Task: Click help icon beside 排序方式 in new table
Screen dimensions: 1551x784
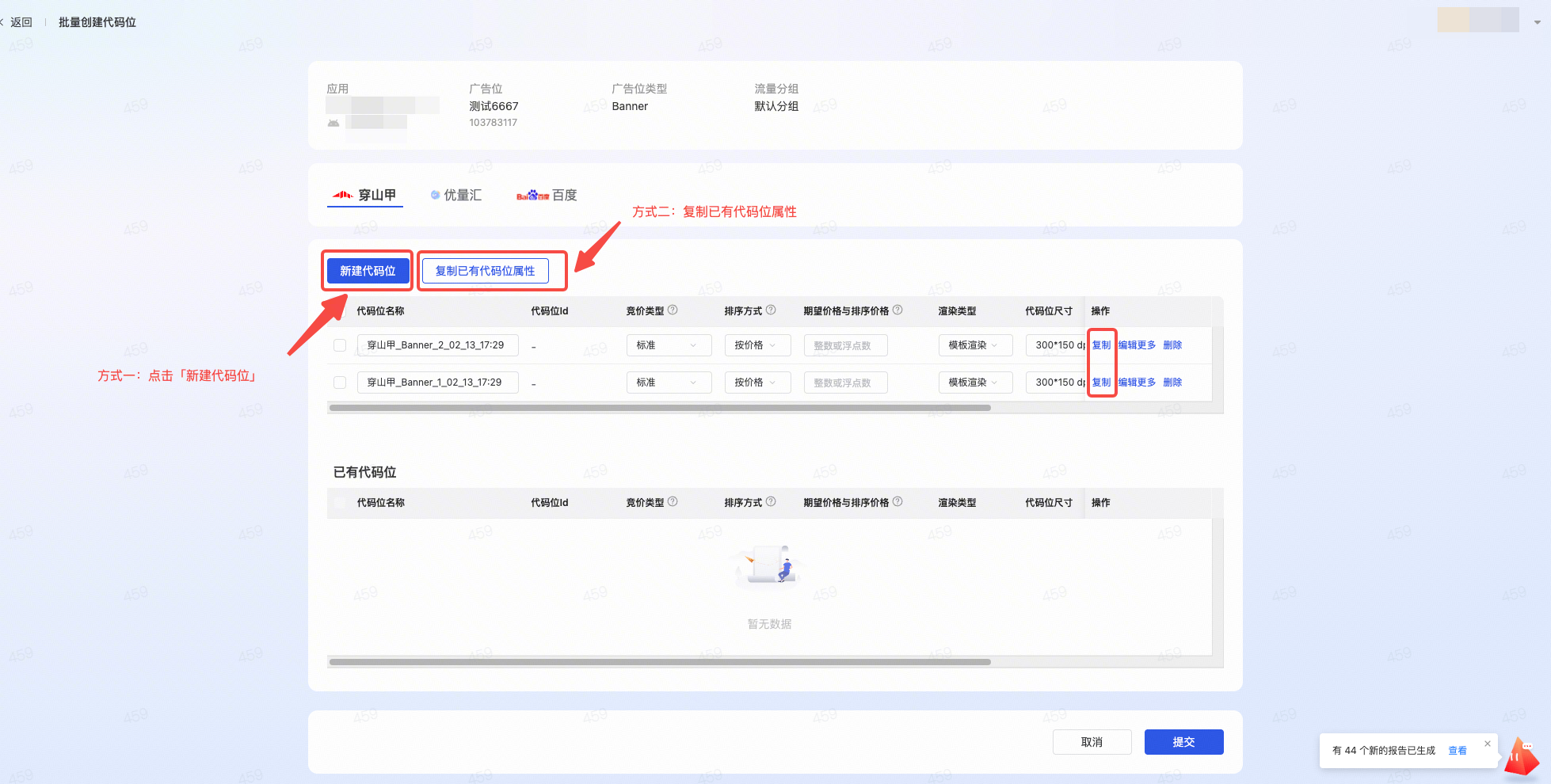Action: [771, 310]
